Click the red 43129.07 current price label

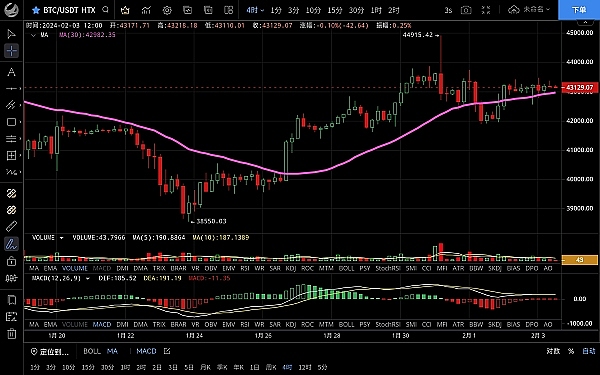(x=579, y=88)
